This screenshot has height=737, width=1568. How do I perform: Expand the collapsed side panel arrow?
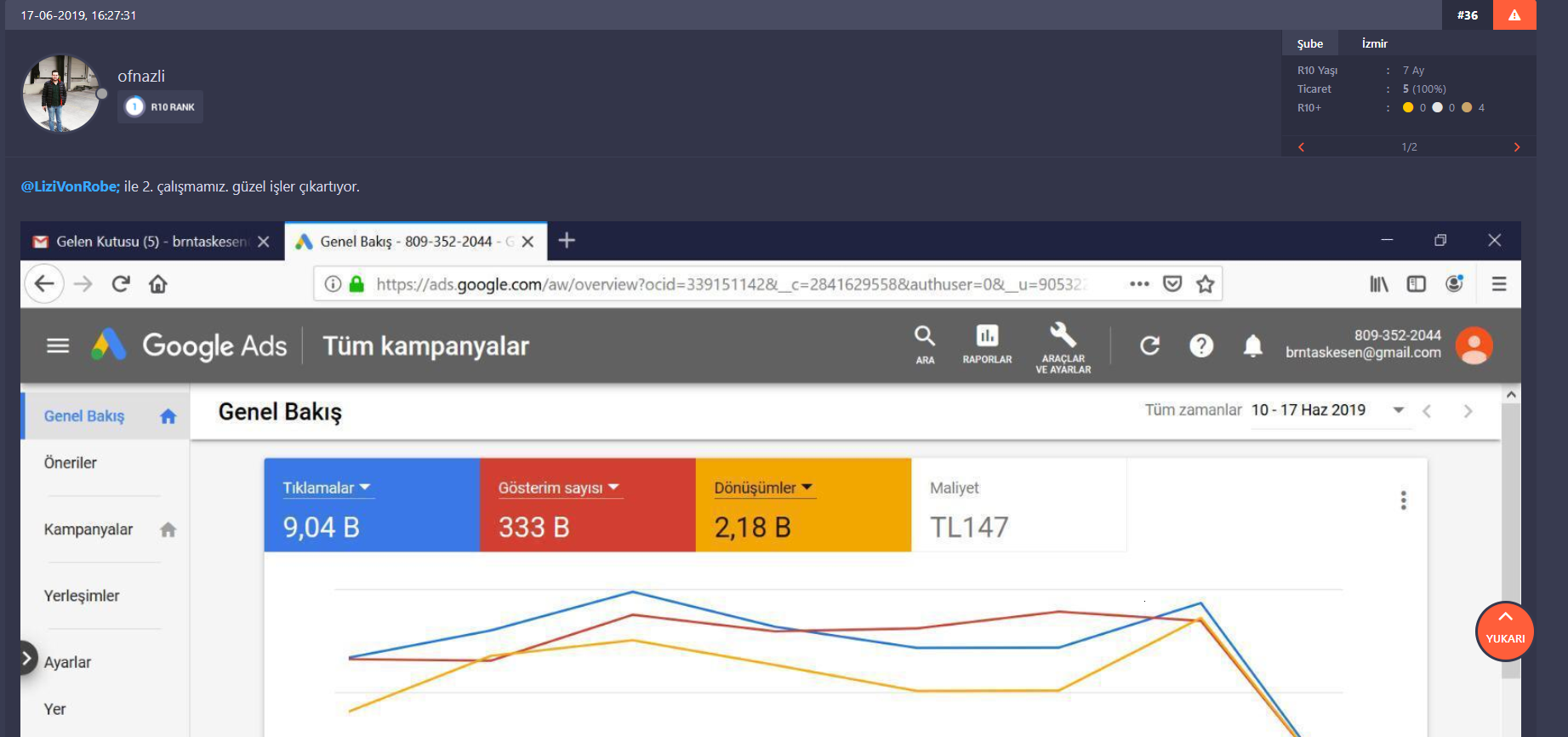(x=26, y=658)
